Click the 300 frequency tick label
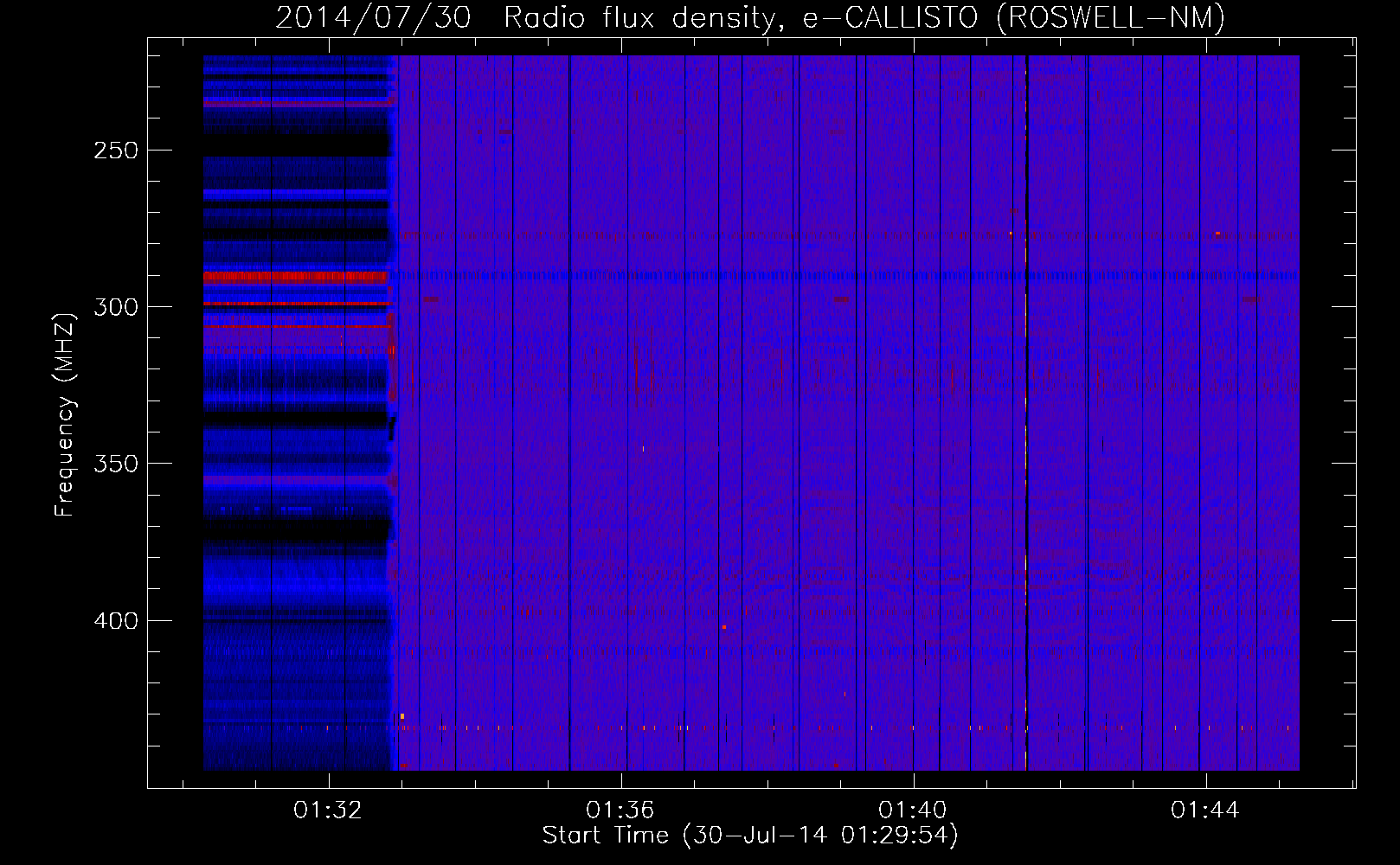The width and height of the screenshot is (1400, 865). point(116,307)
